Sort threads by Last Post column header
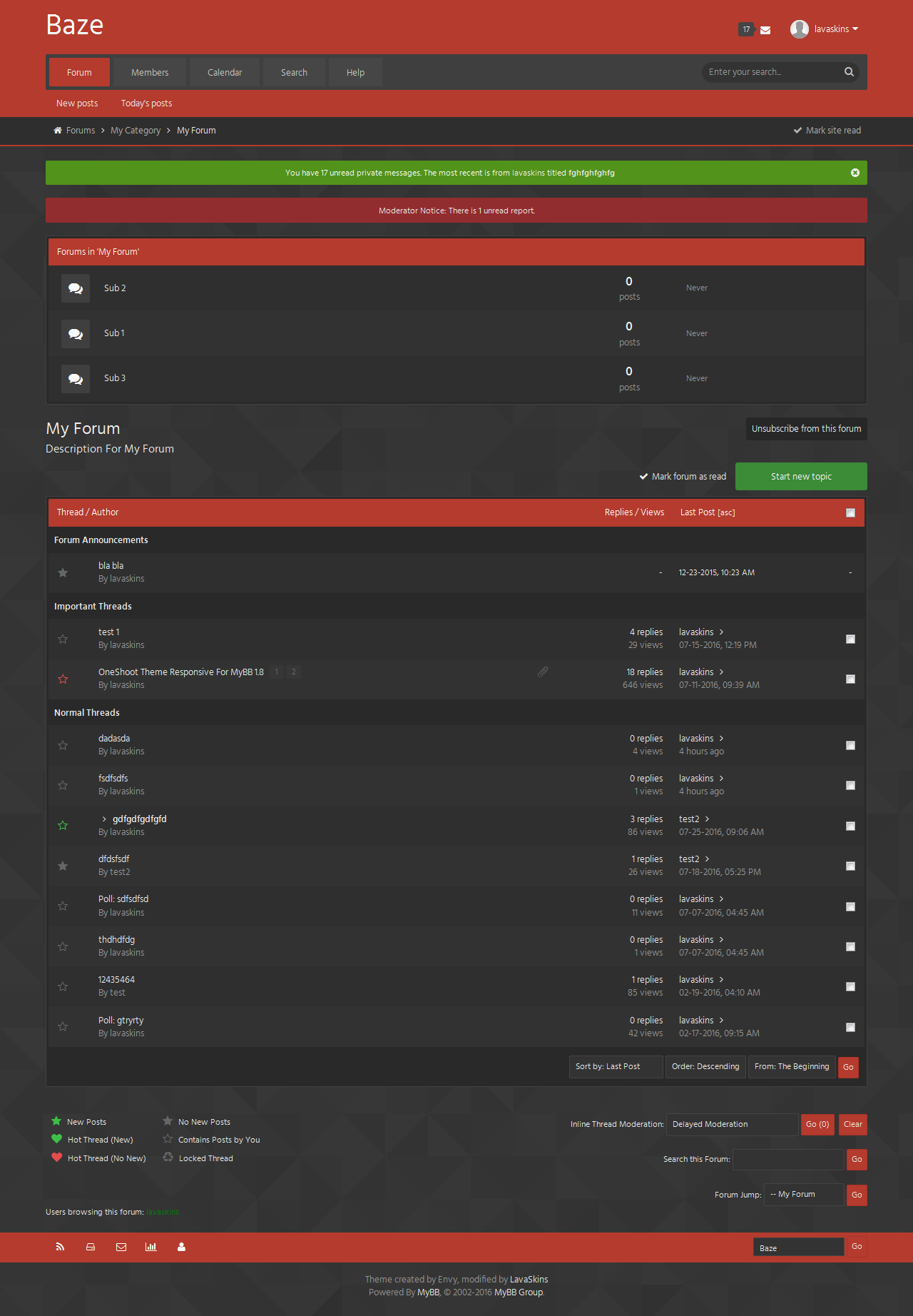 tap(698, 512)
